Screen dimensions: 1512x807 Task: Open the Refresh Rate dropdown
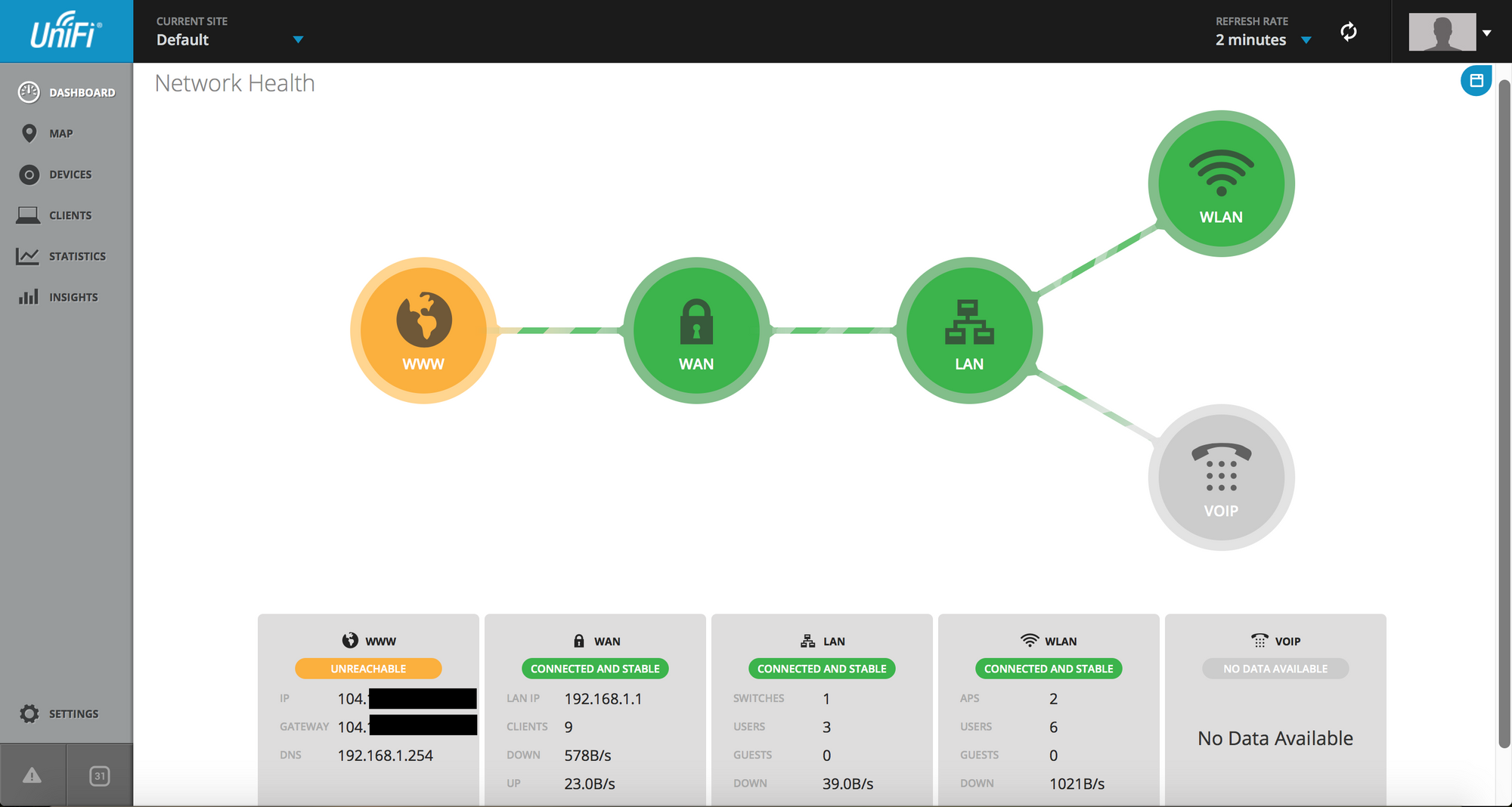click(x=1306, y=40)
